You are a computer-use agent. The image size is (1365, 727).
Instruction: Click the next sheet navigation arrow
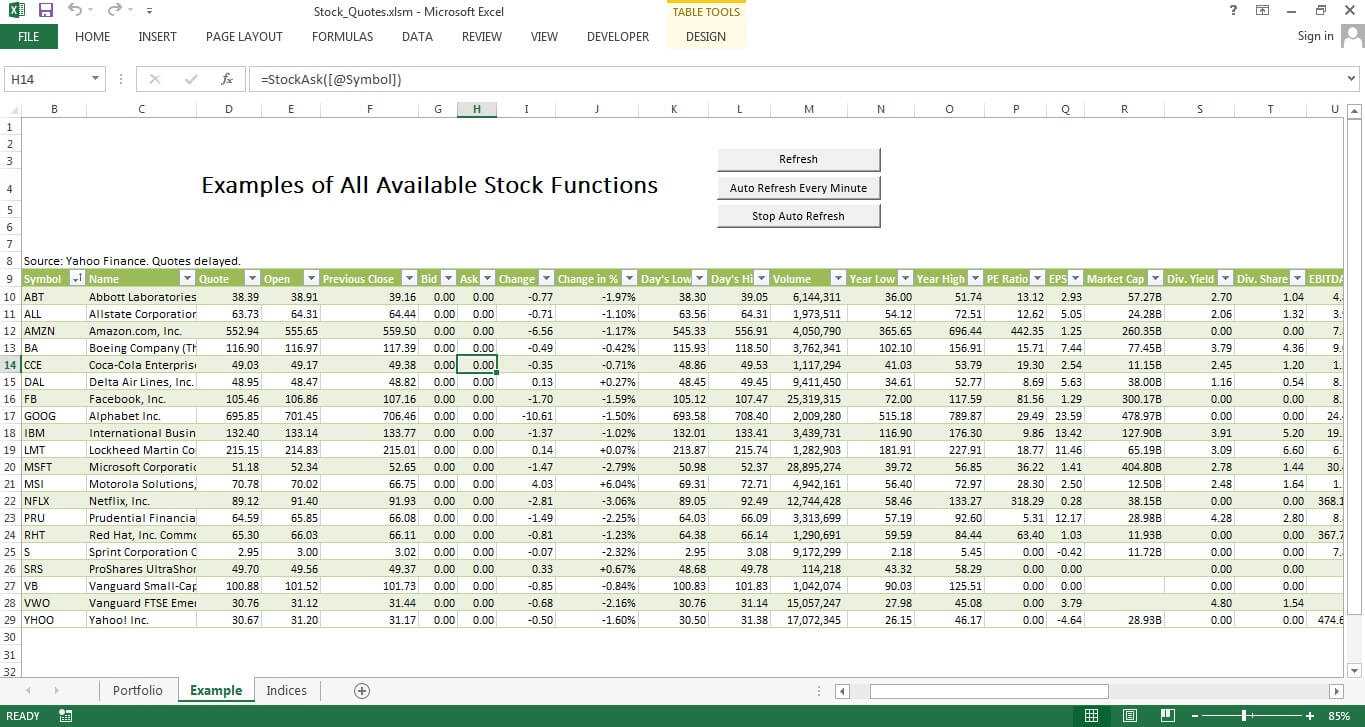[x=56, y=690]
